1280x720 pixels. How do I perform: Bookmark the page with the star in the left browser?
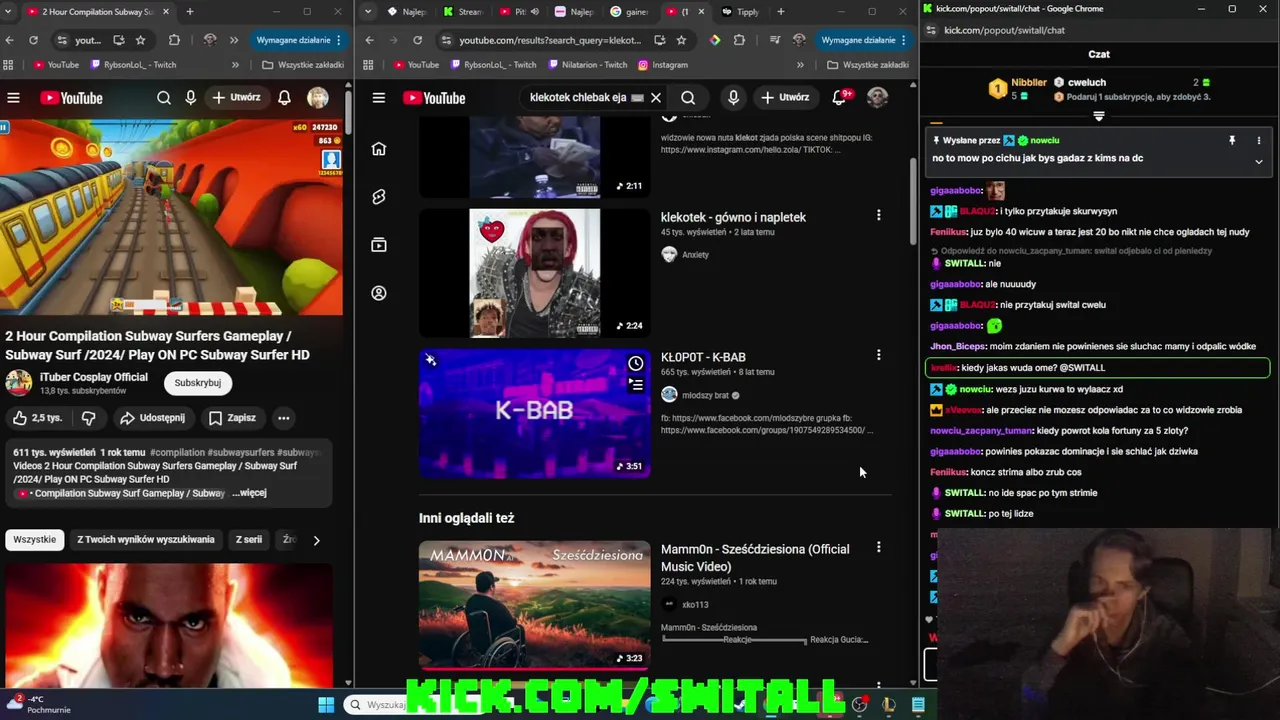tap(141, 40)
